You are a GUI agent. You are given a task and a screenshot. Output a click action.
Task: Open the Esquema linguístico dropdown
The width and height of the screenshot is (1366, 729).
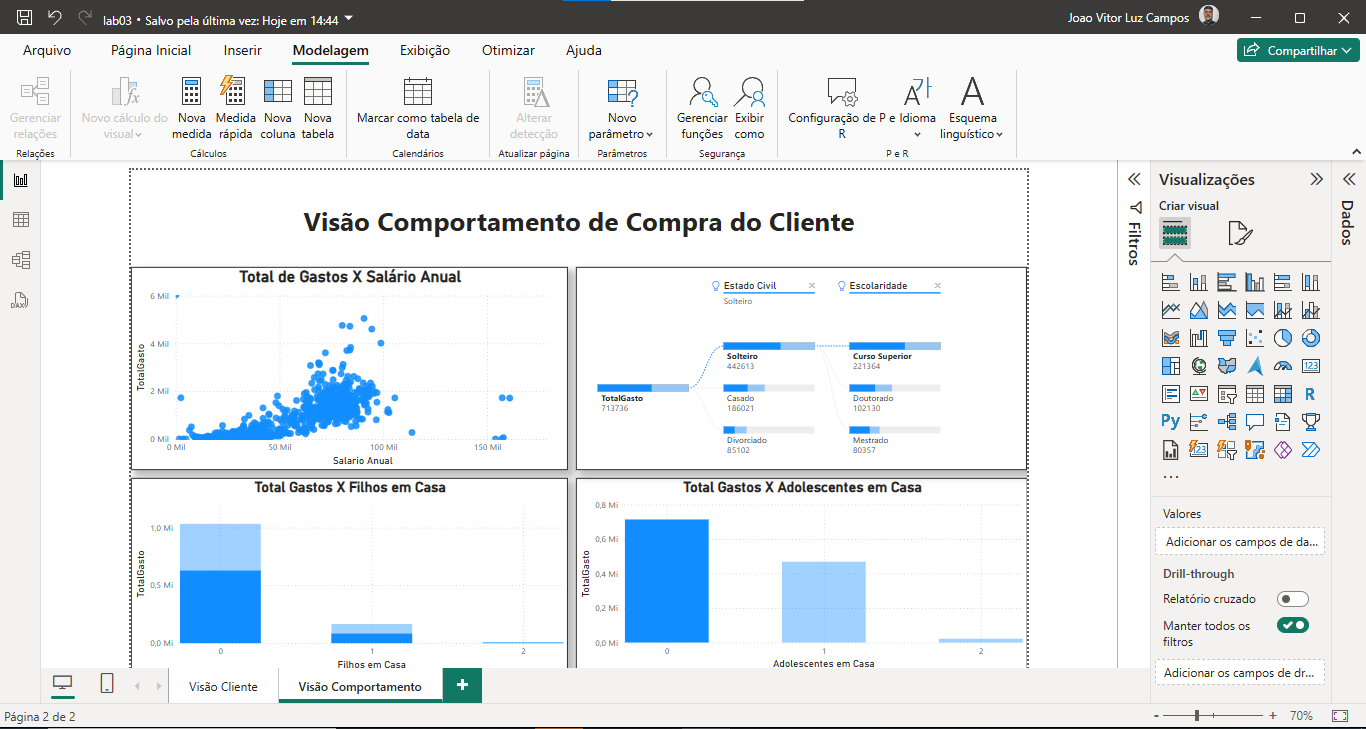pyautogui.click(x=971, y=109)
